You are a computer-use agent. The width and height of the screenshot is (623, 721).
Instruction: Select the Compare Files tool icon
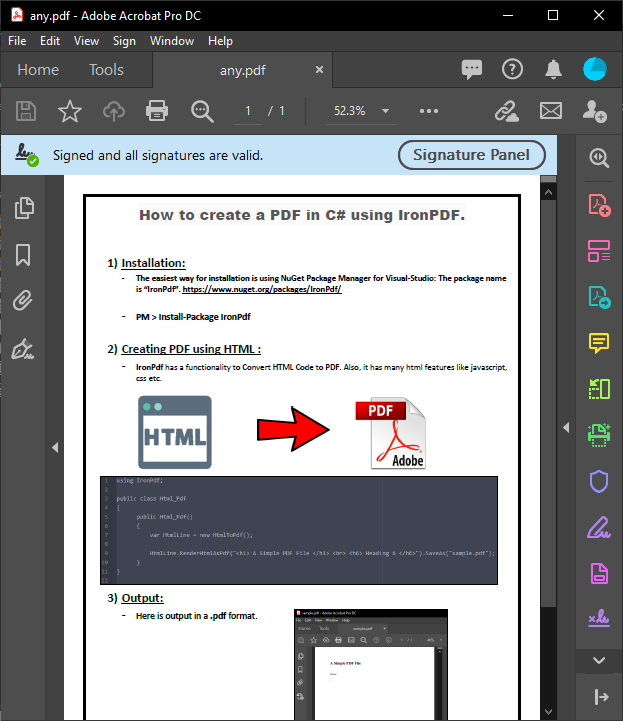tap(599, 389)
